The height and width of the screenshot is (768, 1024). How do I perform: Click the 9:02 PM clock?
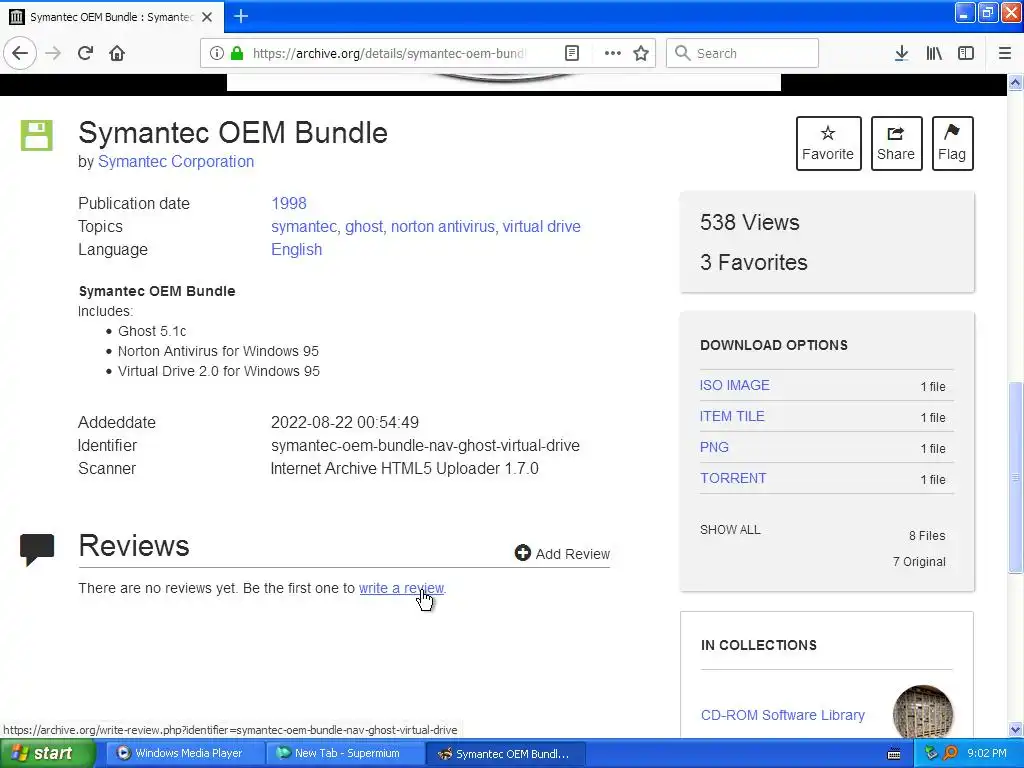(987, 753)
